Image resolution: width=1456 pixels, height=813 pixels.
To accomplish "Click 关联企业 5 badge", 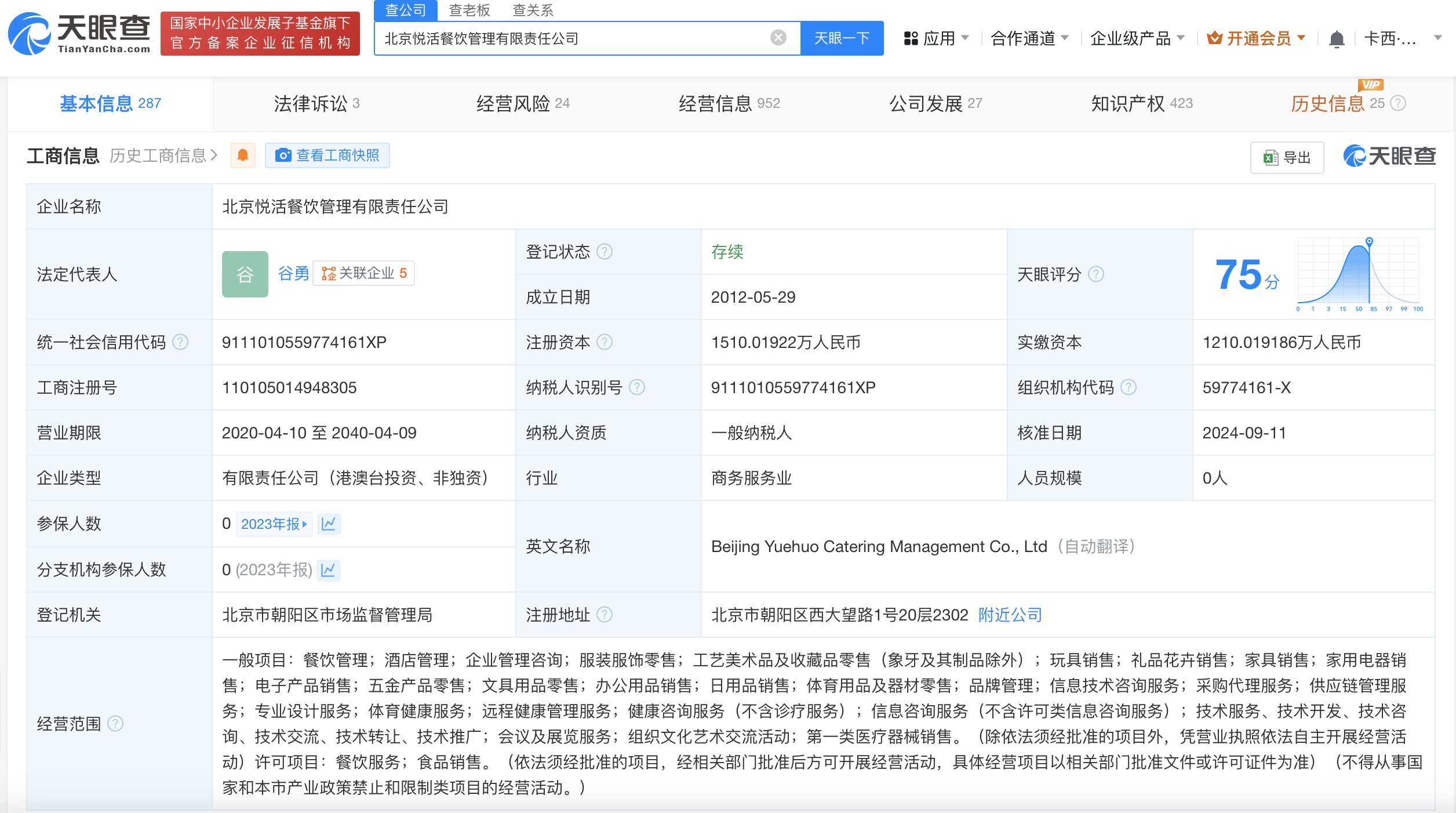I will pos(364,273).
